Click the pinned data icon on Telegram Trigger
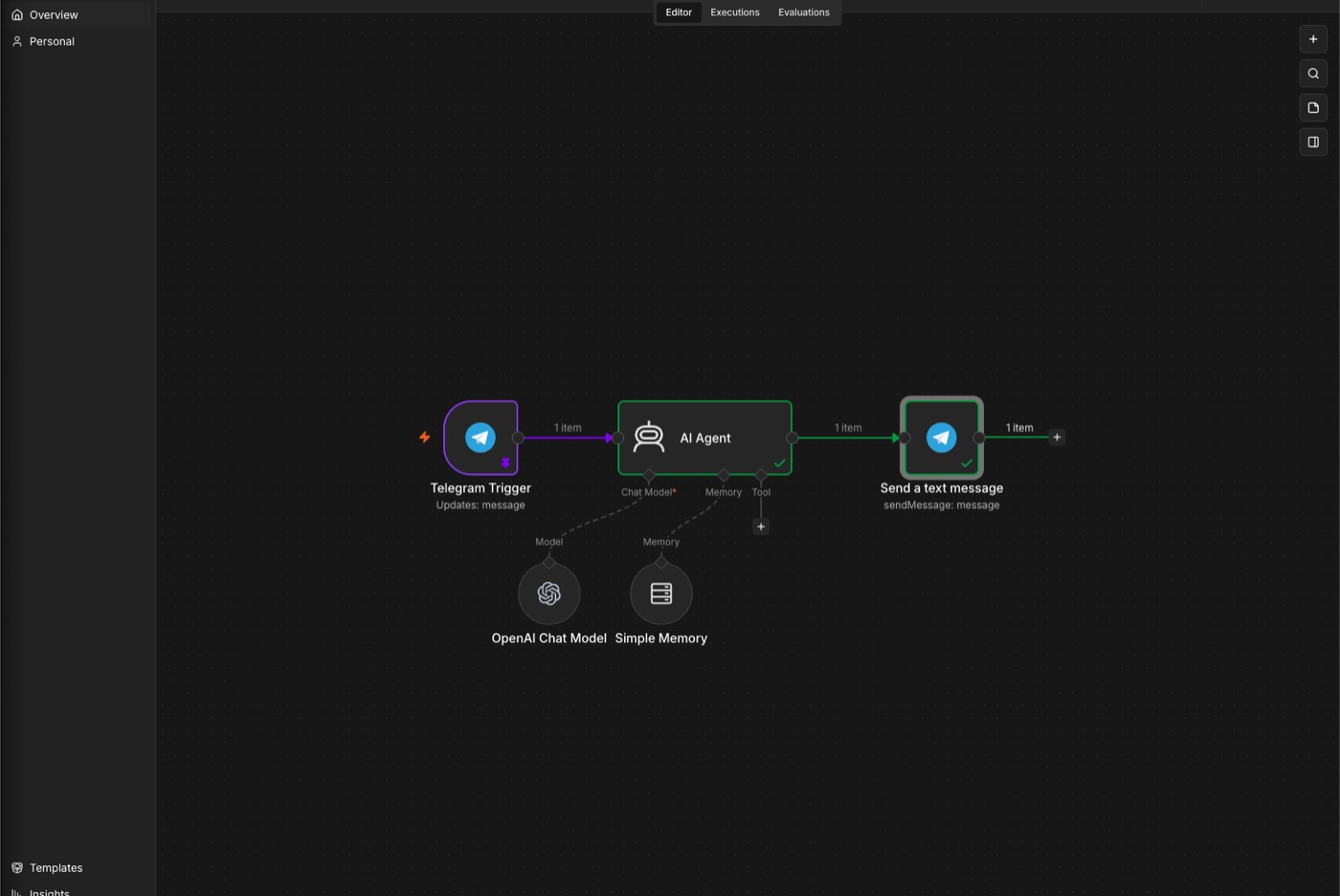The width and height of the screenshot is (1340, 896). pyautogui.click(x=505, y=463)
